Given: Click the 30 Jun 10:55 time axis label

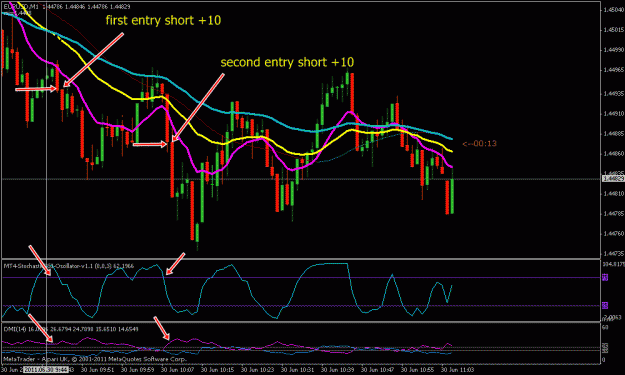Looking at the screenshot, I should (x=417, y=369).
